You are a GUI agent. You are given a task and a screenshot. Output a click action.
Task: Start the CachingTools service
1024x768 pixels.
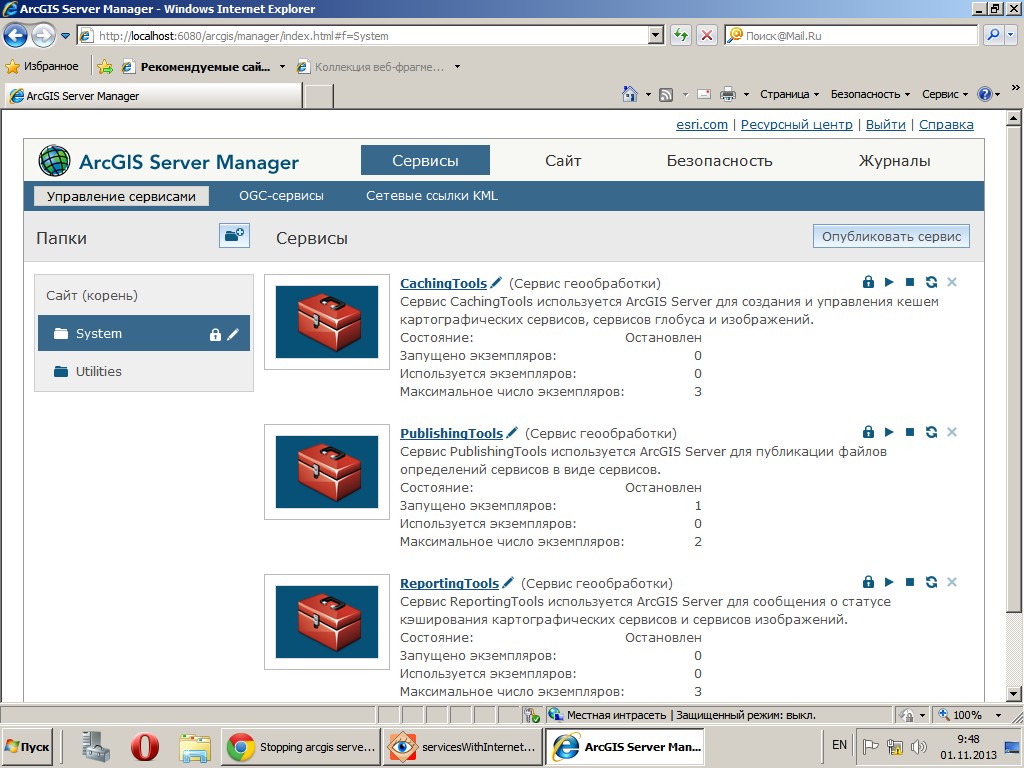pos(889,282)
